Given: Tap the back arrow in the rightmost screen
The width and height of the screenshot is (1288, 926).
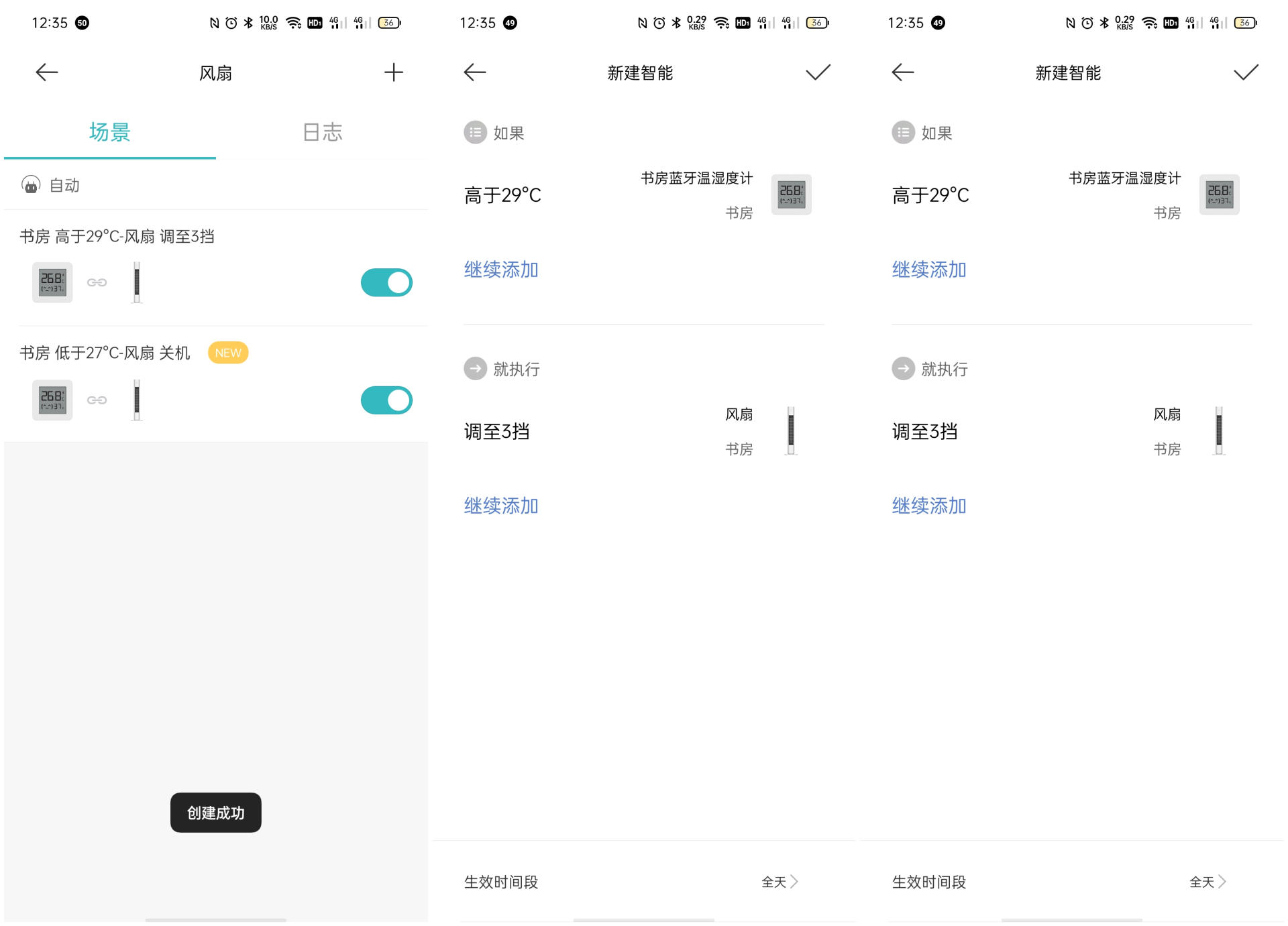Looking at the screenshot, I should (x=903, y=72).
